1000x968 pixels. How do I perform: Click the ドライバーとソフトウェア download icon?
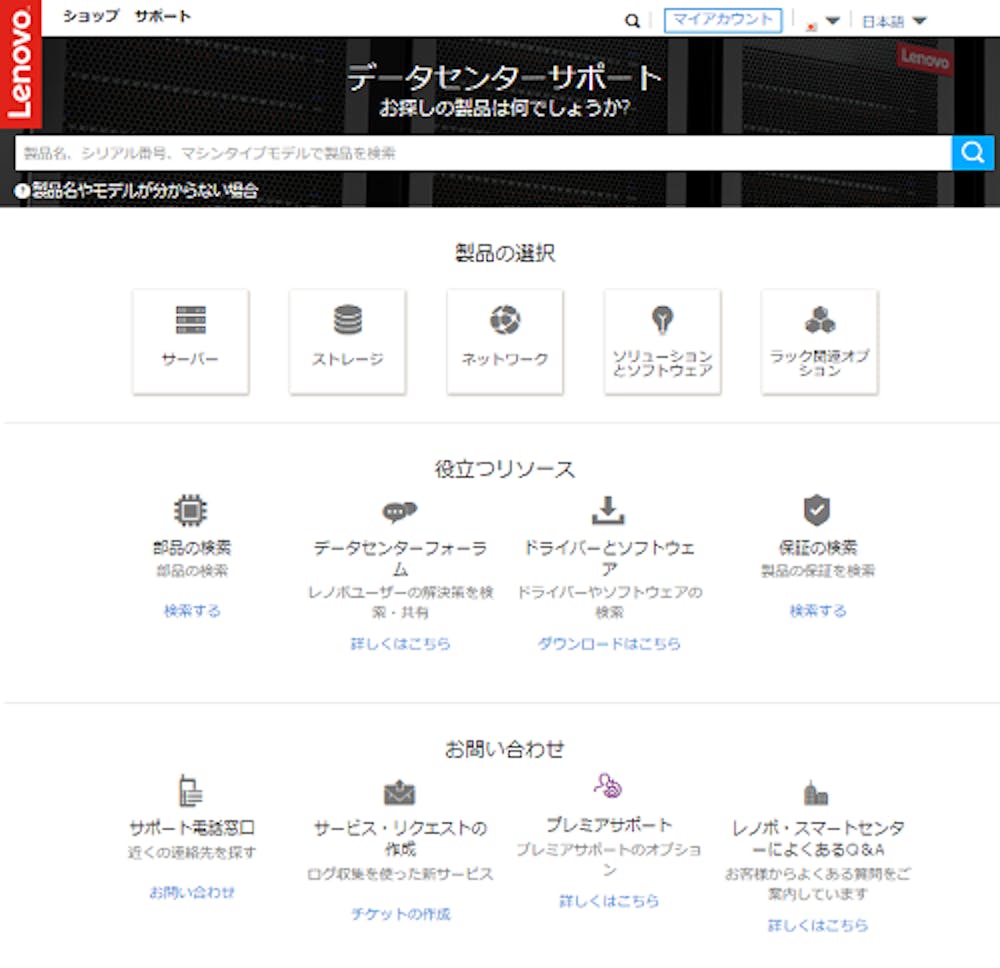pyautogui.click(x=608, y=510)
